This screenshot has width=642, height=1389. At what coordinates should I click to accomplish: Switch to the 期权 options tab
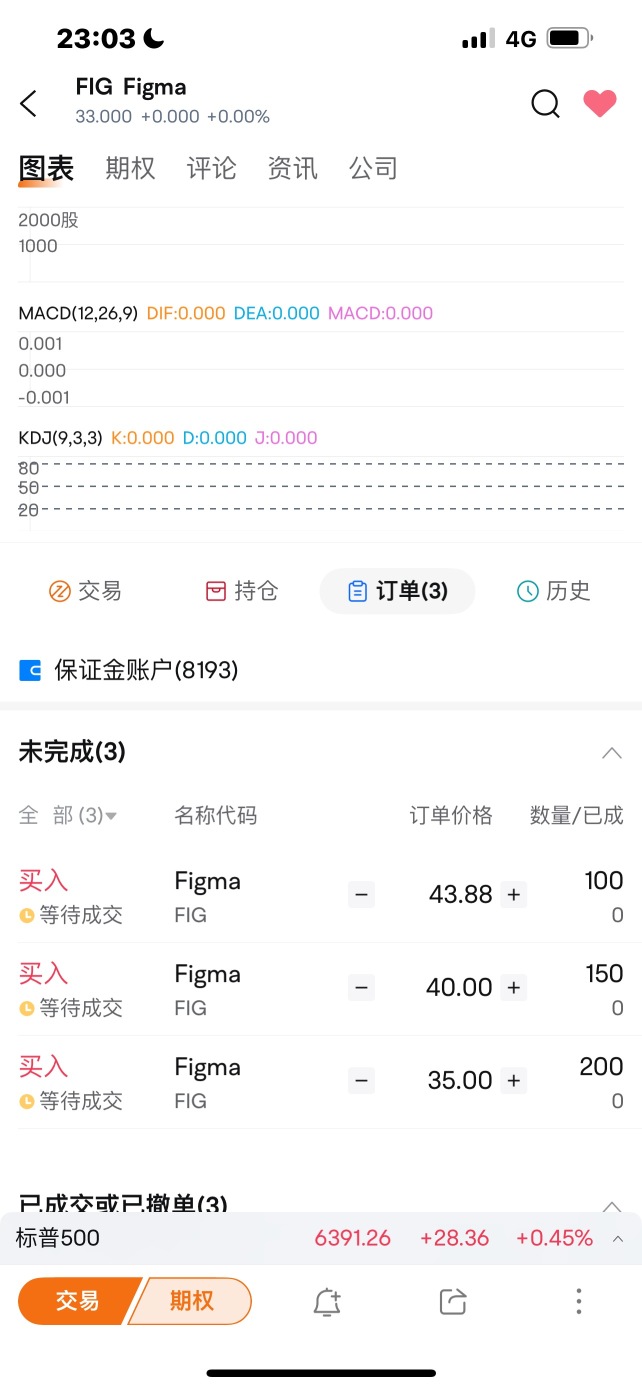point(131,168)
